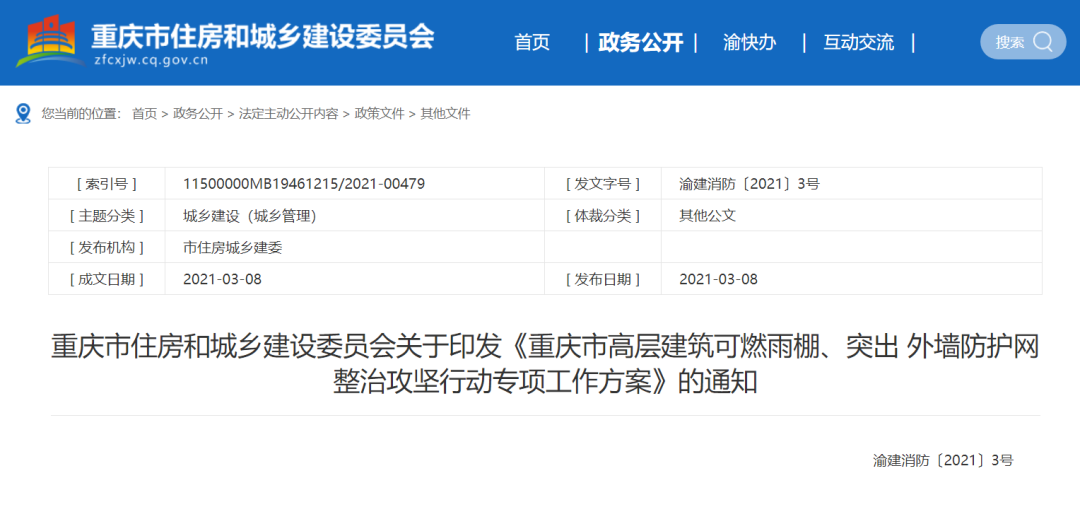
Task: Click the 政务公开 breadcrumb link
Action: (198, 114)
